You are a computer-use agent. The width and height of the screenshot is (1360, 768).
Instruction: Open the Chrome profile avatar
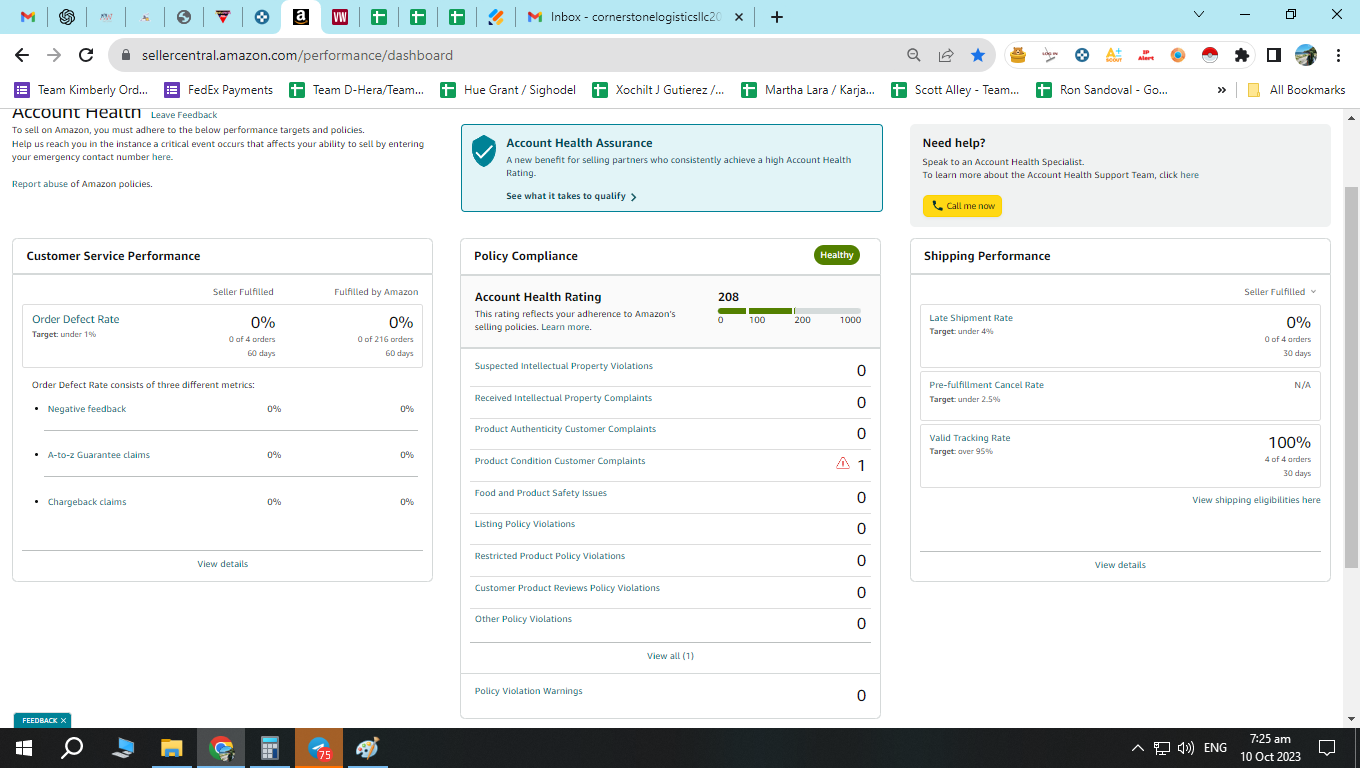pos(1305,55)
